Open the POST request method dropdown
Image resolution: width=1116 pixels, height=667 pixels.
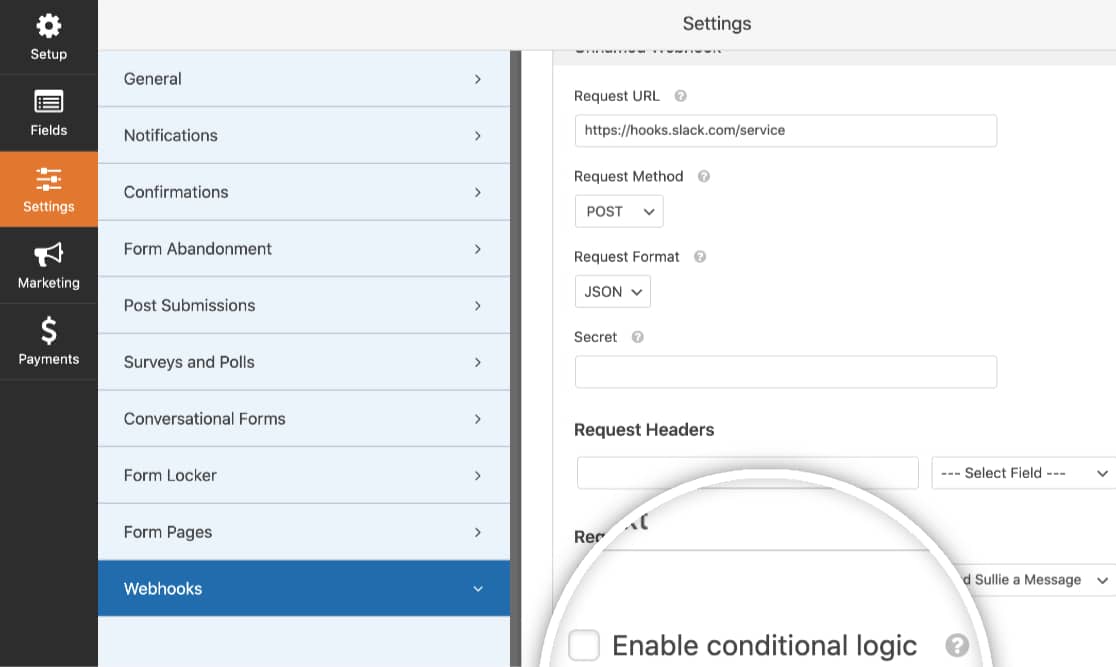[619, 211]
